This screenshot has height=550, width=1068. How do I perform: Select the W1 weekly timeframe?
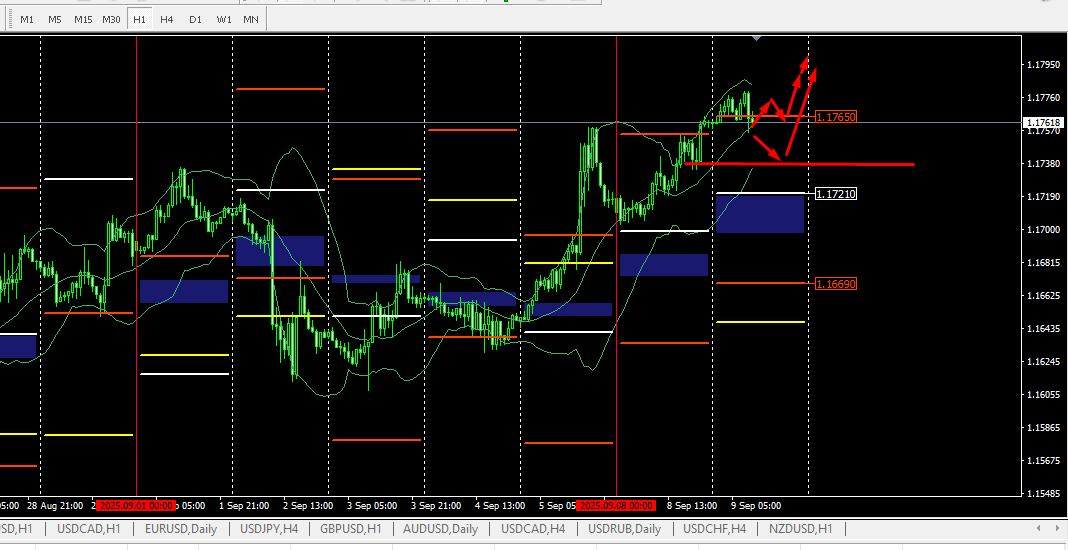pos(223,19)
